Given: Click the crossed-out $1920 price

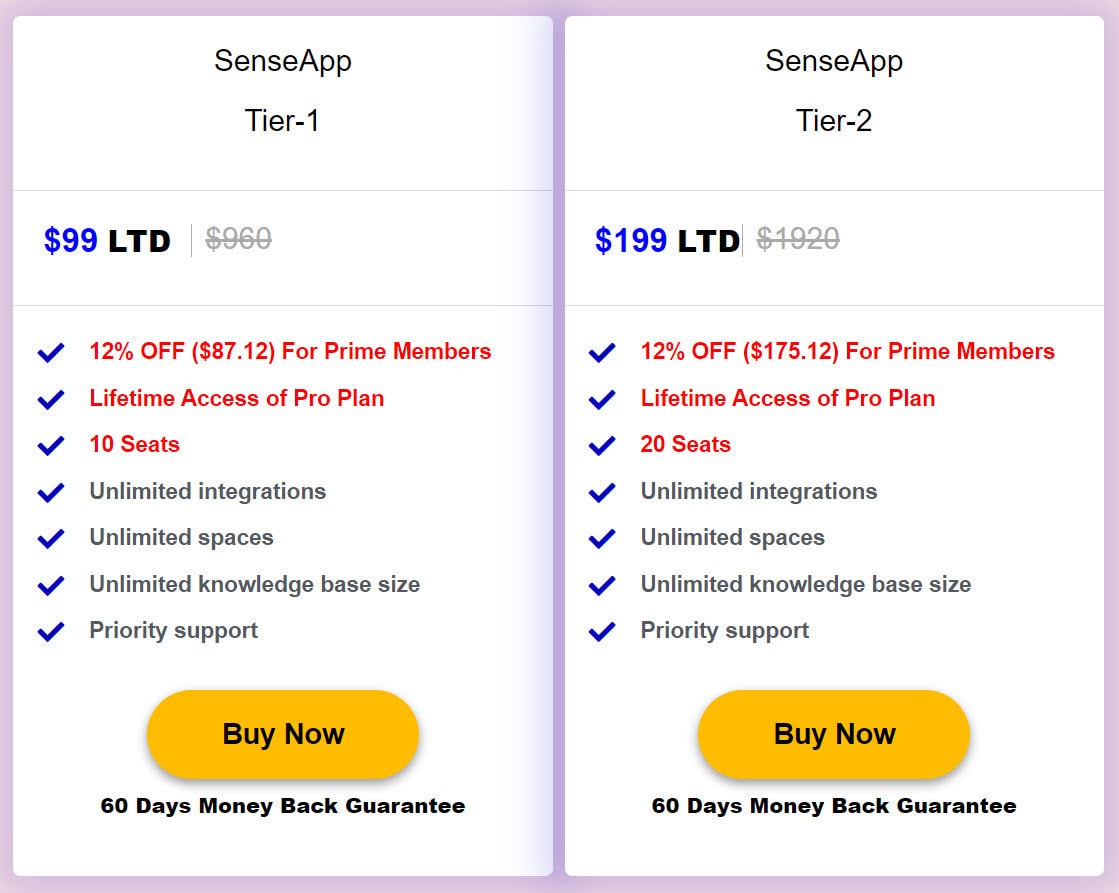Looking at the screenshot, I should [x=797, y=239].
